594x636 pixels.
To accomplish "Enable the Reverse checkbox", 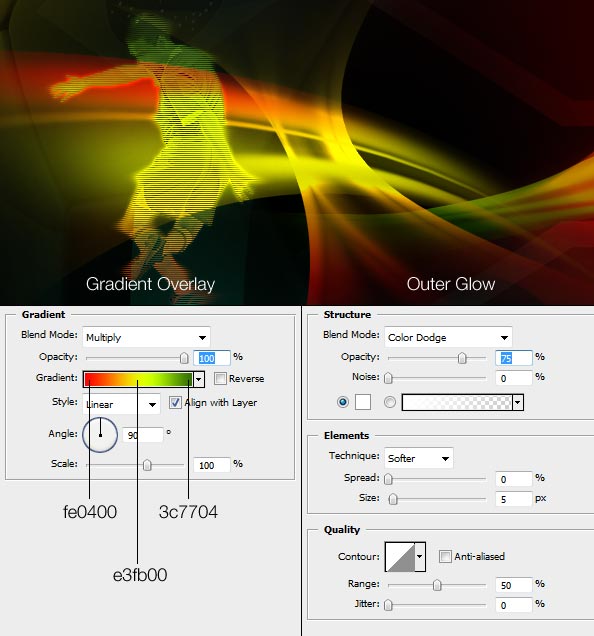I will (220, 378).
